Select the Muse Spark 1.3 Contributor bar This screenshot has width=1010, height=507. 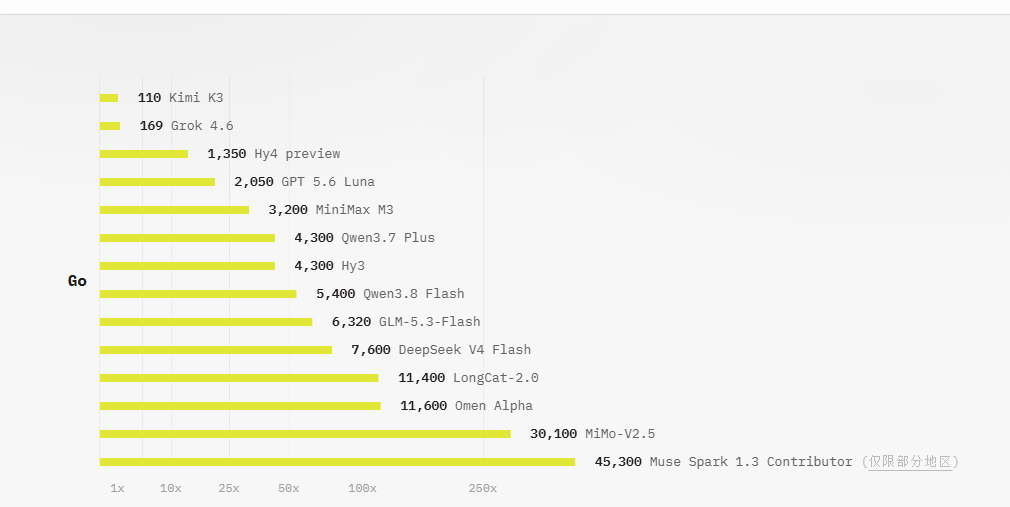(x=337, y=462)
